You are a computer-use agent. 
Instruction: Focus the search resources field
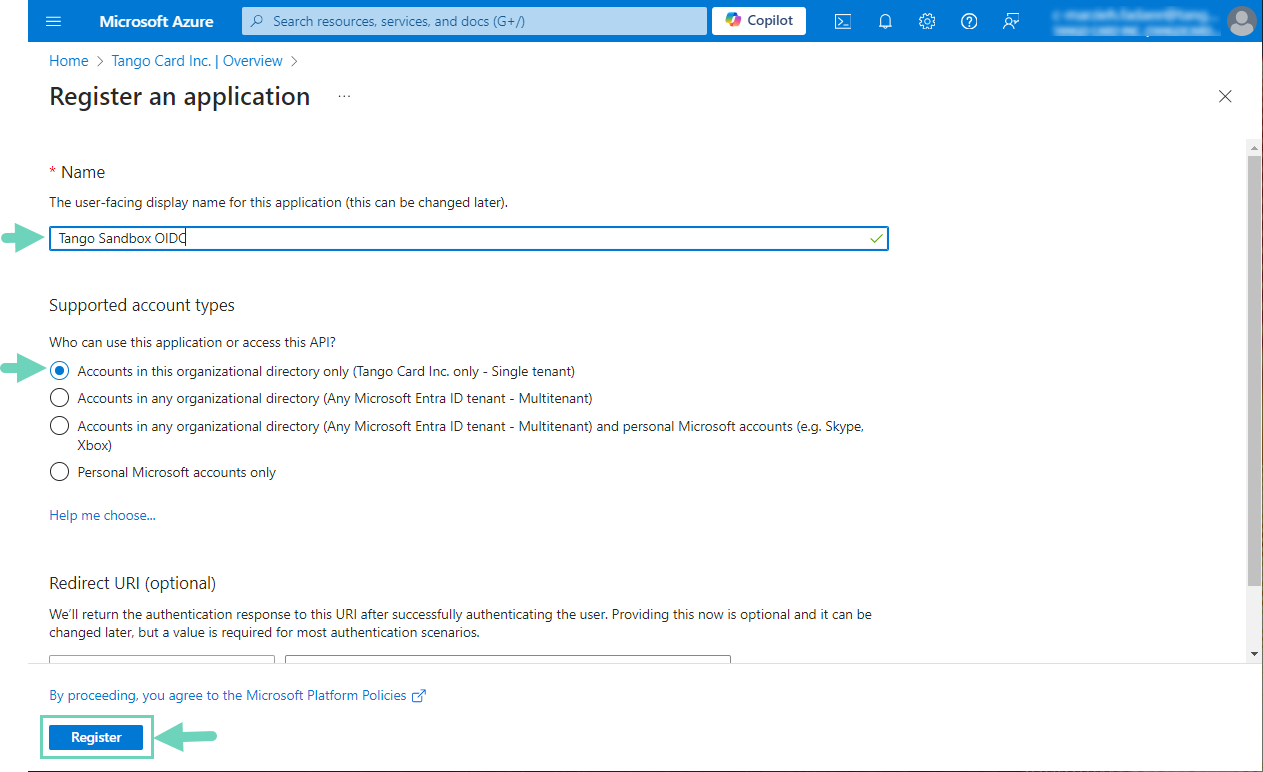473,21
